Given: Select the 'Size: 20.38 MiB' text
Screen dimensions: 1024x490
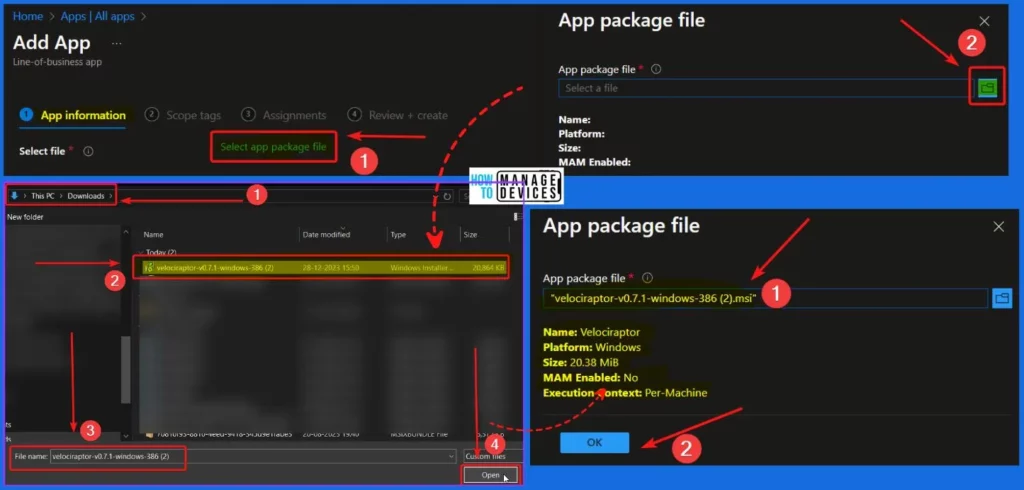Looking at the screenshot, I should [x=581, y=362].
